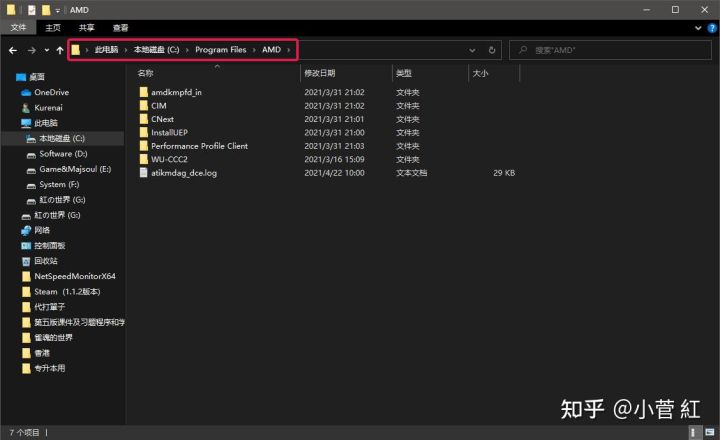The image size is (720, 440).
Task: Click 此电脑 in the address breadcrumb
Action: click(107, 50)
